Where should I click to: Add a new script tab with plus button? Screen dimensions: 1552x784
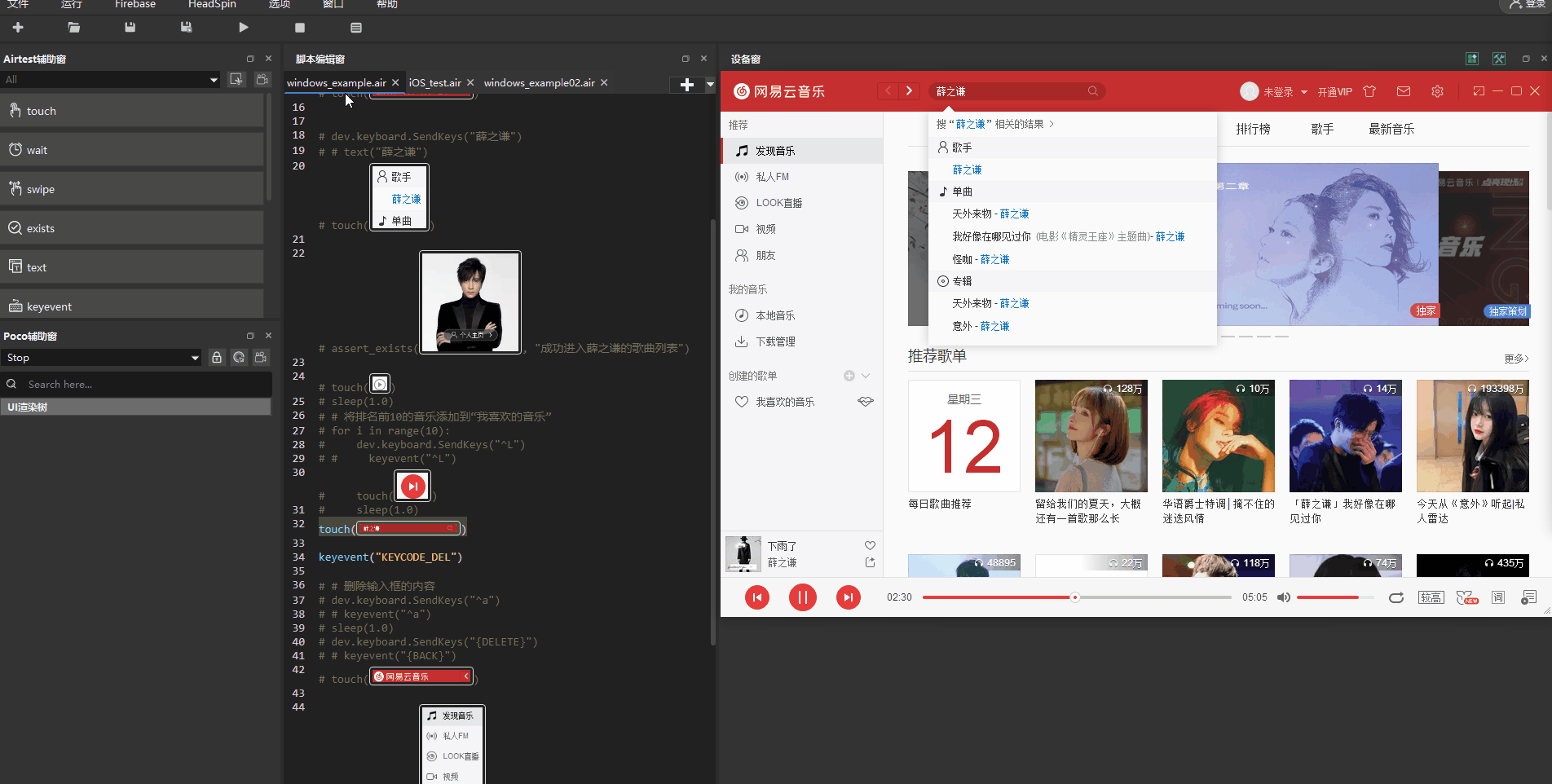coord(687,85)
